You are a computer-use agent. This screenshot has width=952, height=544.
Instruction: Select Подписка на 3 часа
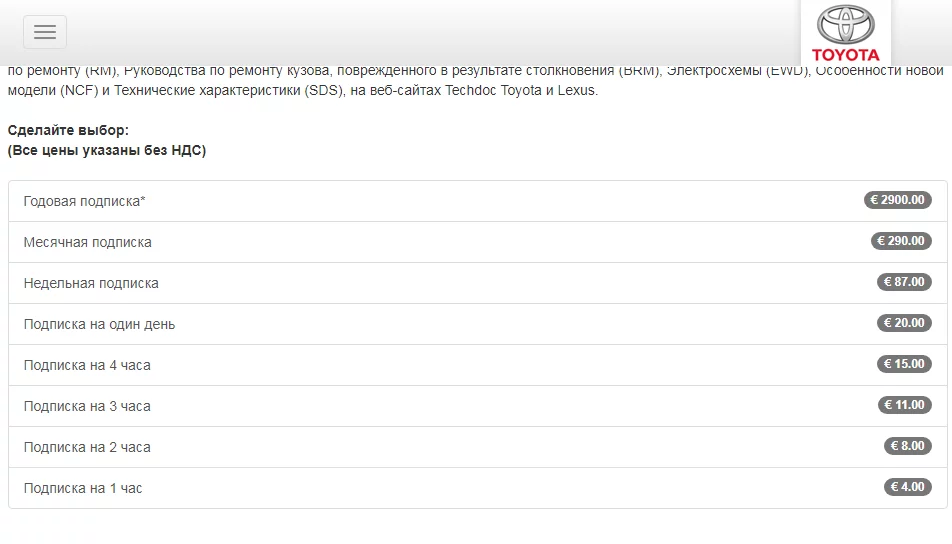click(x=87, y=406)
